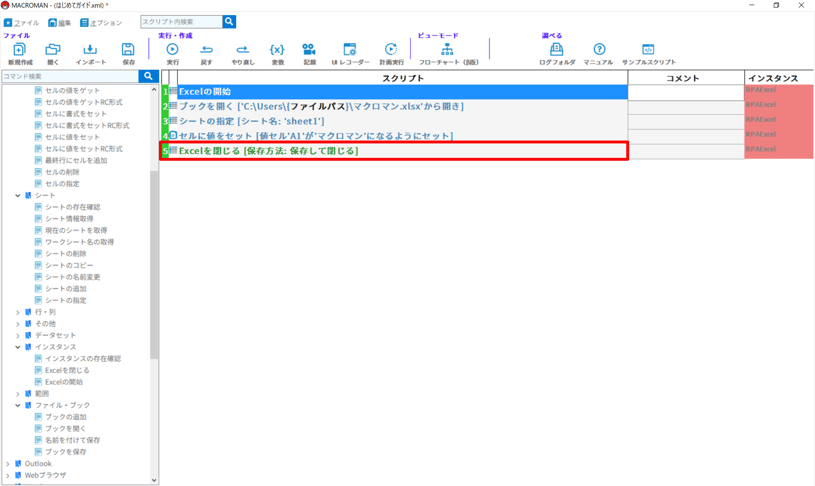815x486 pixels.
Task: Open the 変数 (variables) icon
Action: (277, 51)
